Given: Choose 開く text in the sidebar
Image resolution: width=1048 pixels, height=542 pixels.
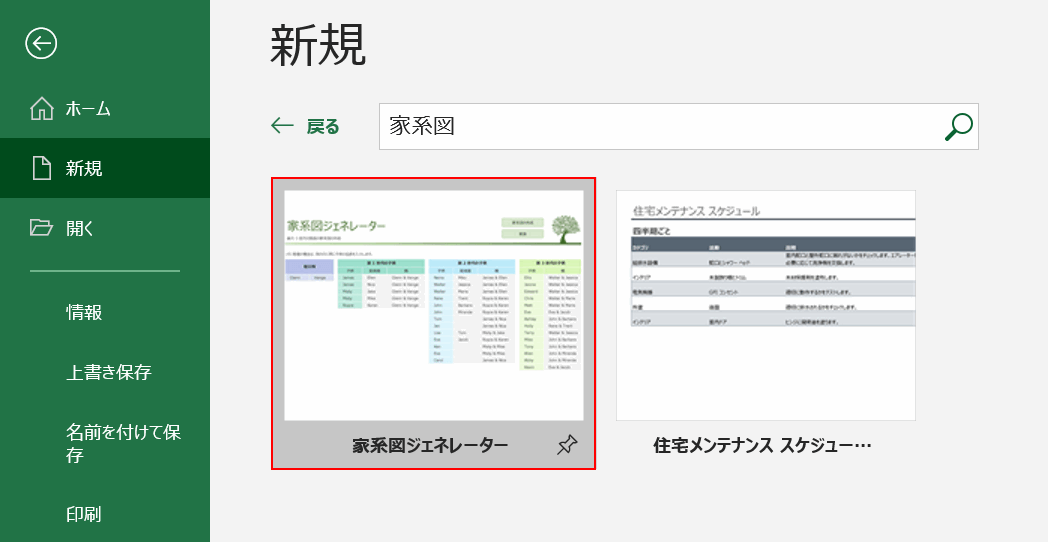Looking at the screenshot, I should pos(80,228).
